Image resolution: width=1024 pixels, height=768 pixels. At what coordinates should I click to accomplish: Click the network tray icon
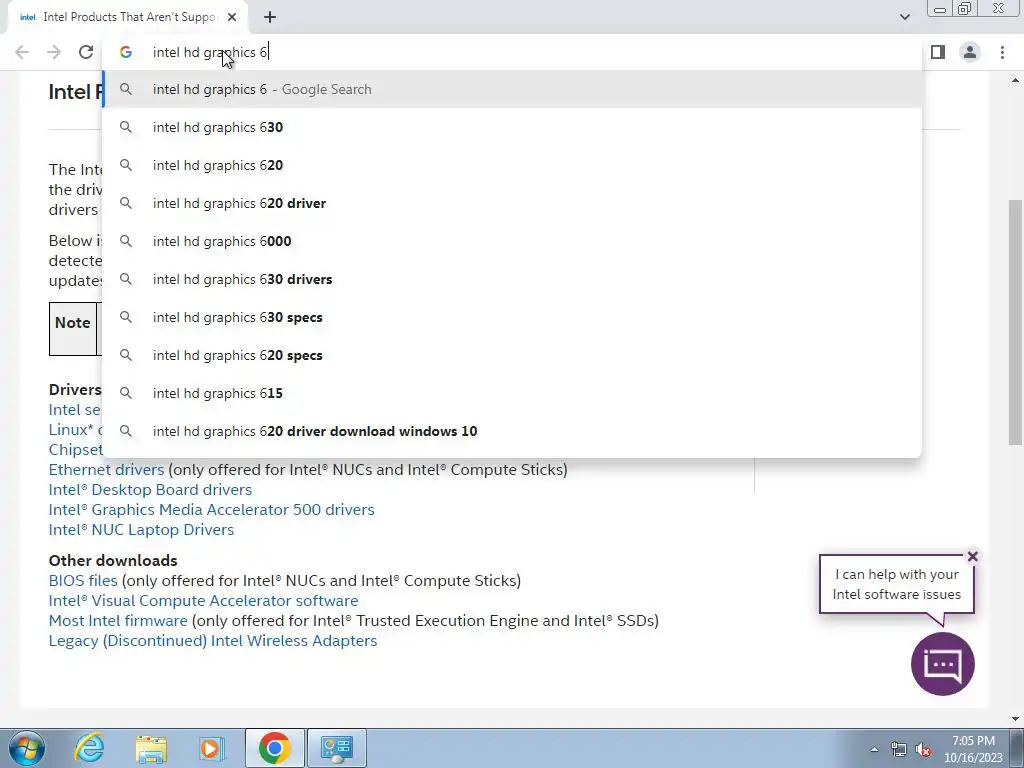(x=899, y=749)
